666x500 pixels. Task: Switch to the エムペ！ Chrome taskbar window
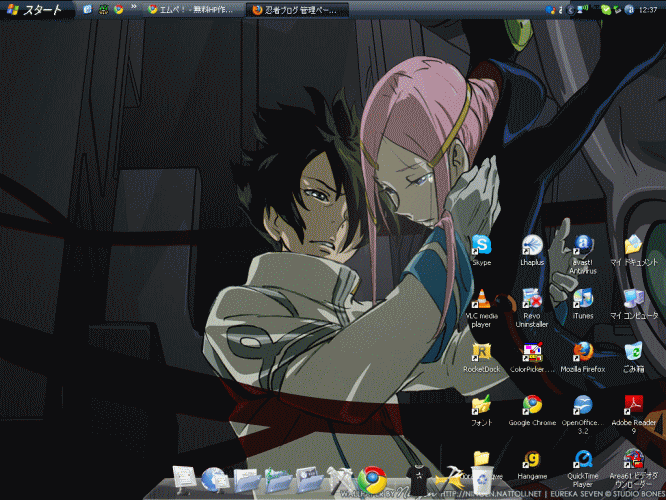pyautogui.click(x=191, y=10)
